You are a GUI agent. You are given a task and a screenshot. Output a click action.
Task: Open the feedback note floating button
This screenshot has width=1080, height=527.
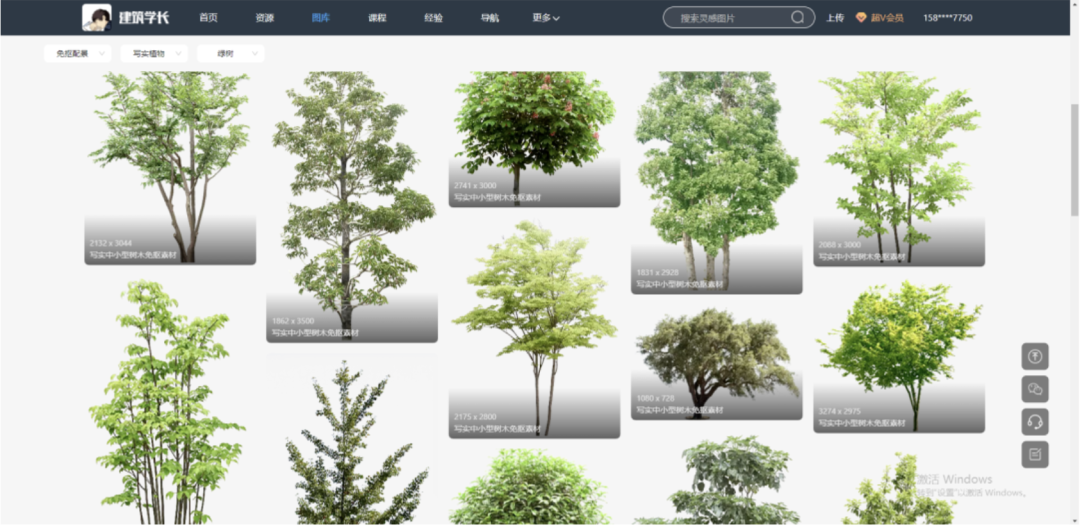click(1035, 455)
